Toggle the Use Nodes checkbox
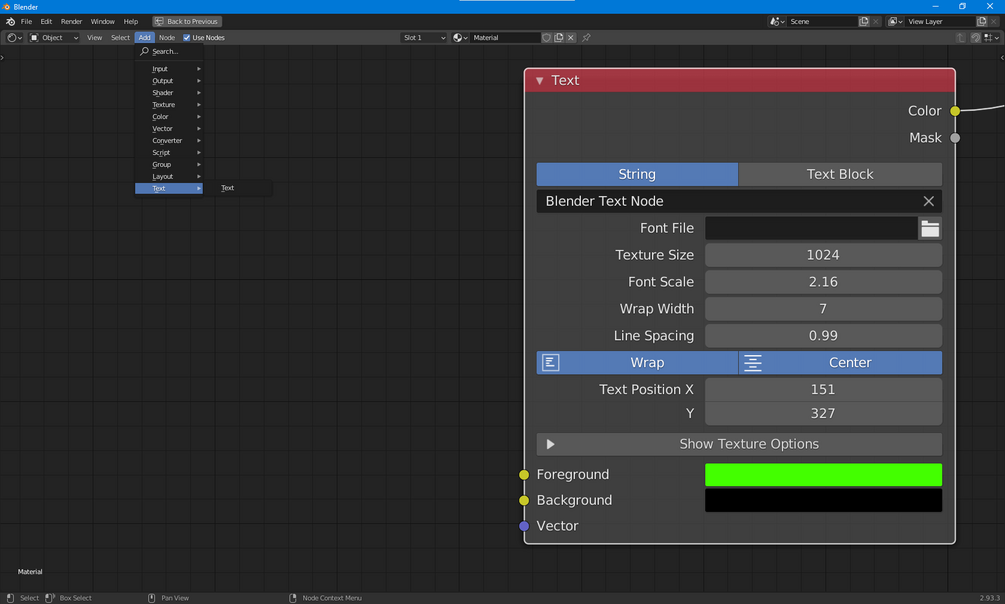Image resolution: width=1005 pixels, height=604 pixels. pyautogui.click(x=187, y=38)
